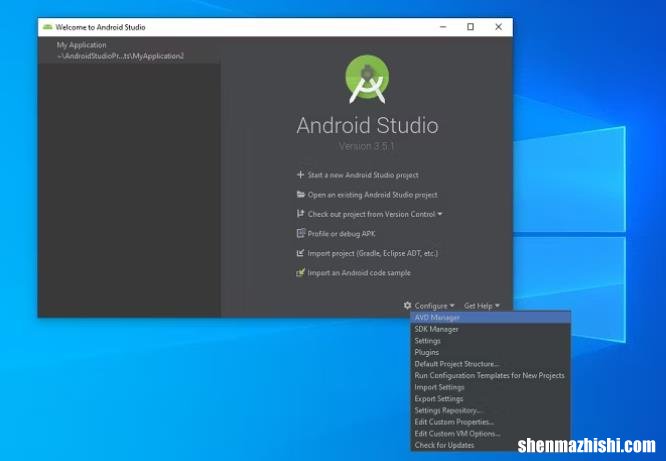This screenshot has width=666, height=461.
Task: Start a new Android Studio project
Action: (363, 175)
